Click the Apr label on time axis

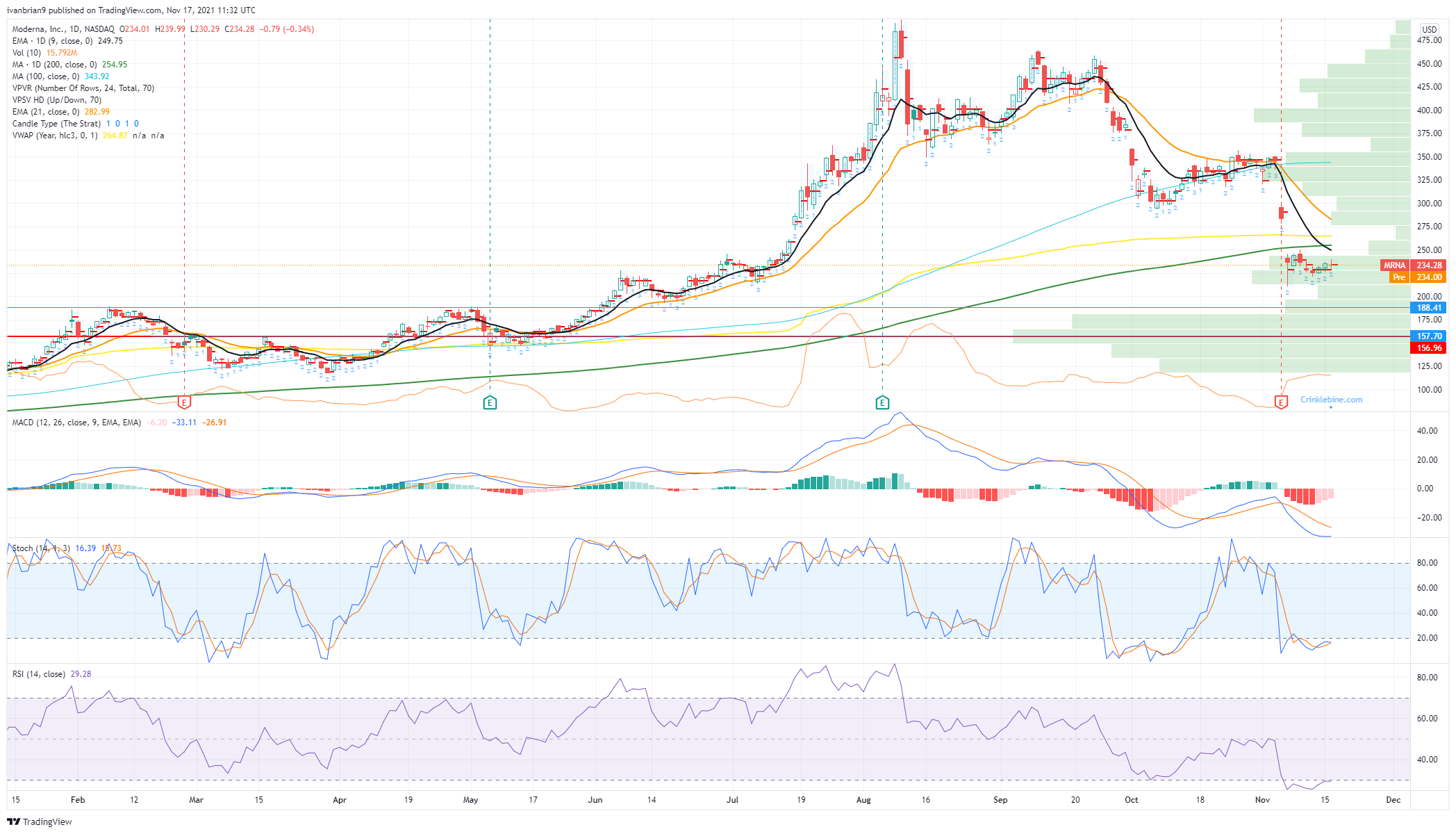point(340,800)
